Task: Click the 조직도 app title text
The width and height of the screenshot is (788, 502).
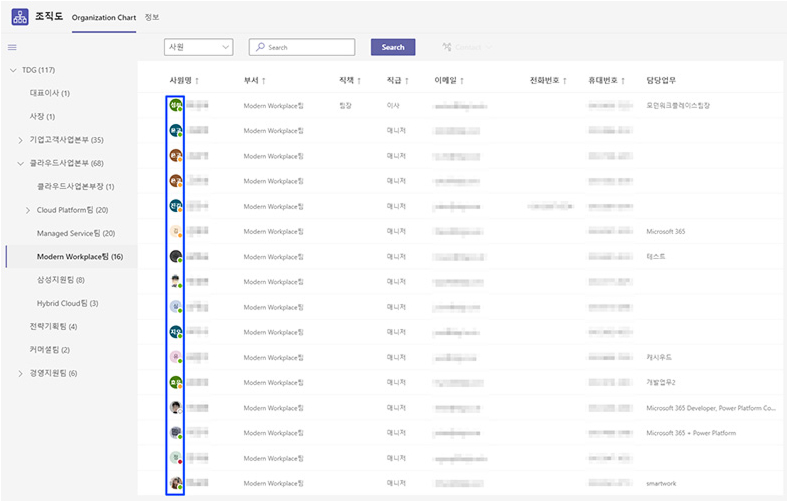Action: 49,17
